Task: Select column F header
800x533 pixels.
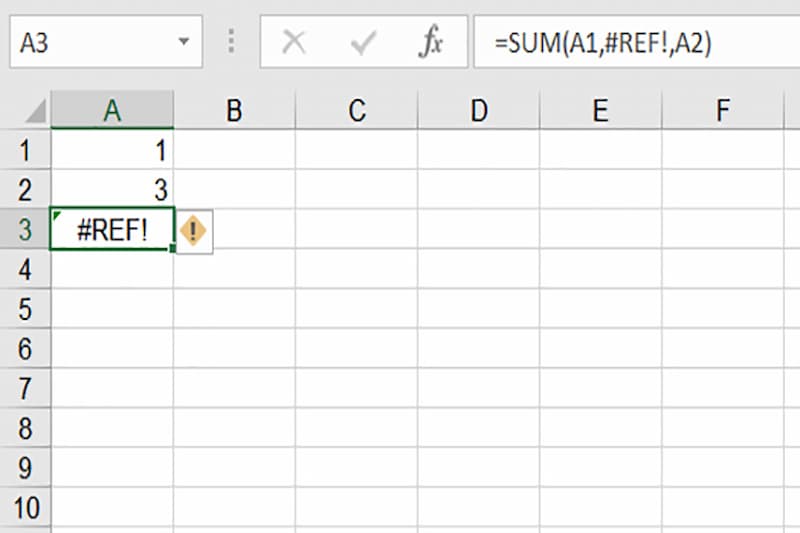Action: click(722, 111)
